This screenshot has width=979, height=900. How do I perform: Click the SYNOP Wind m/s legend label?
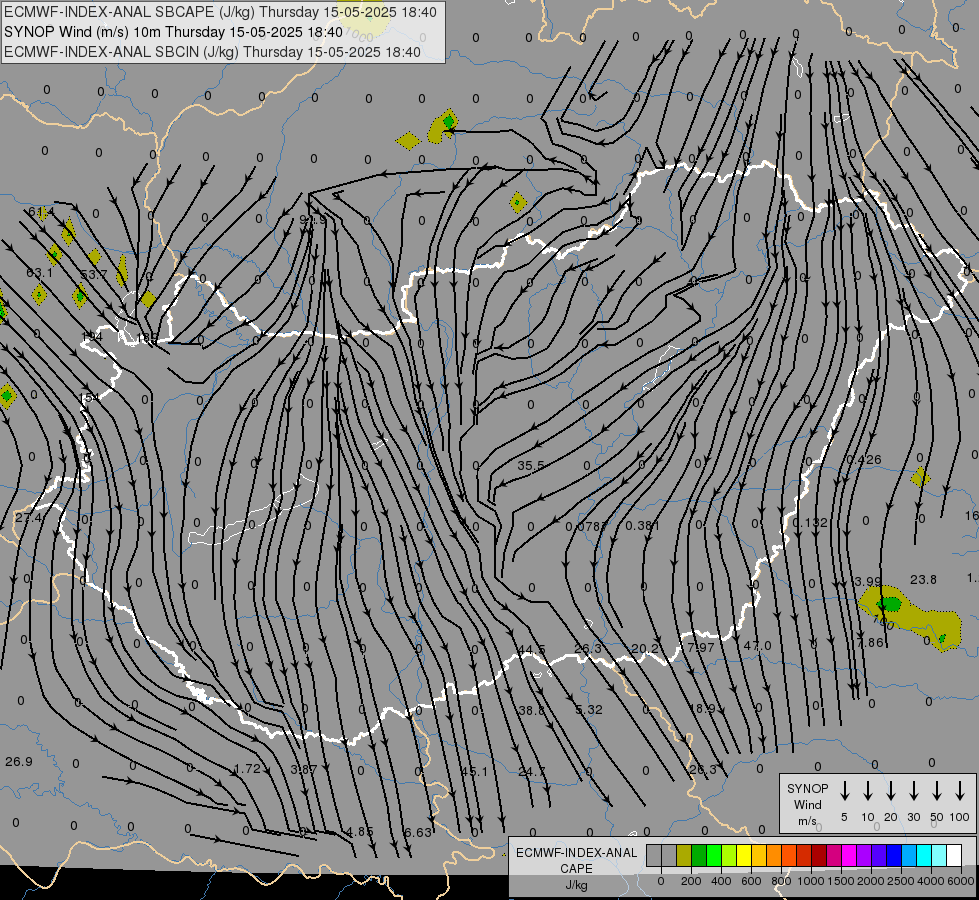[807, 805]
